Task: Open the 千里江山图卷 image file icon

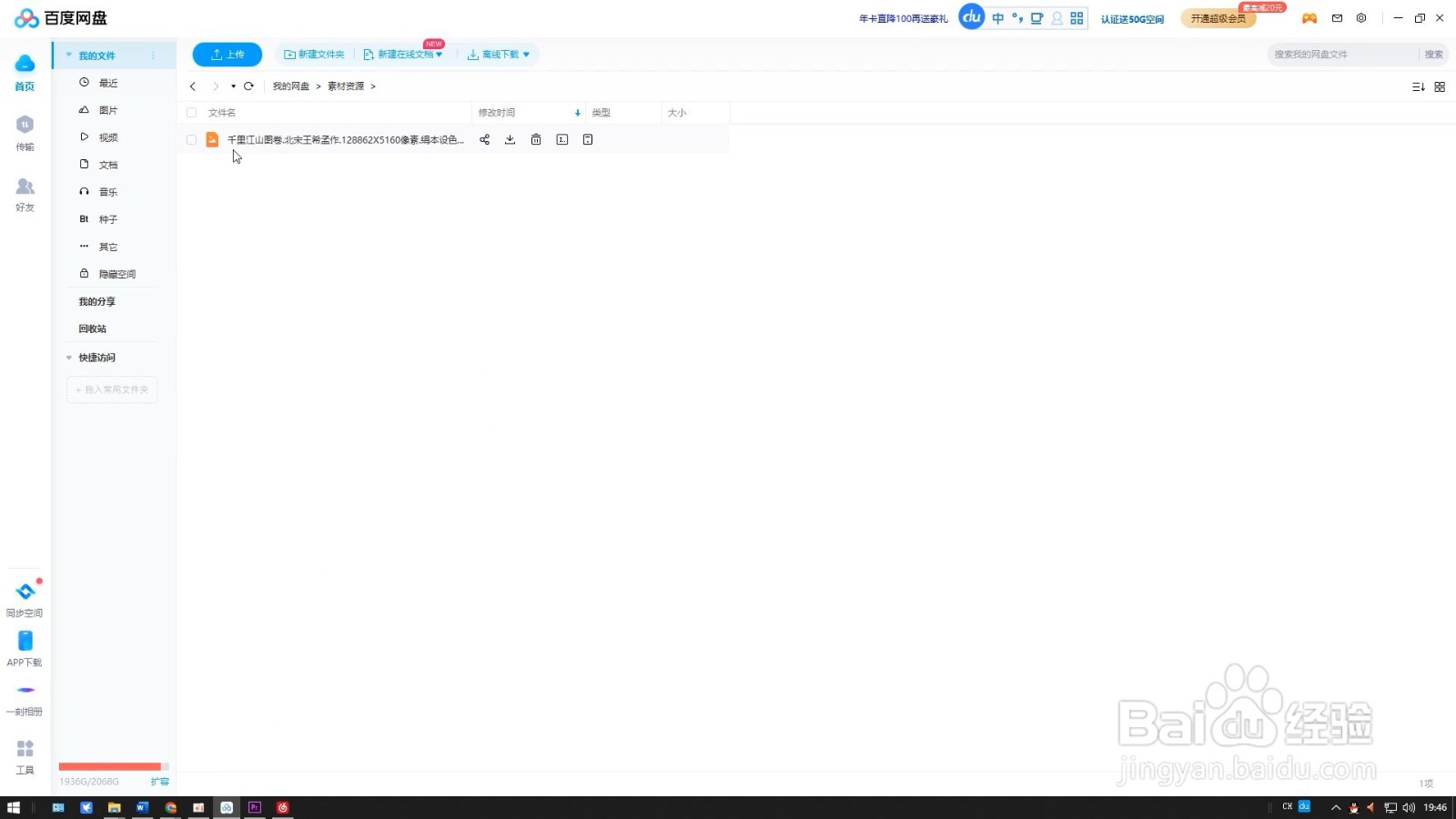Action: (x=212, y=139)
